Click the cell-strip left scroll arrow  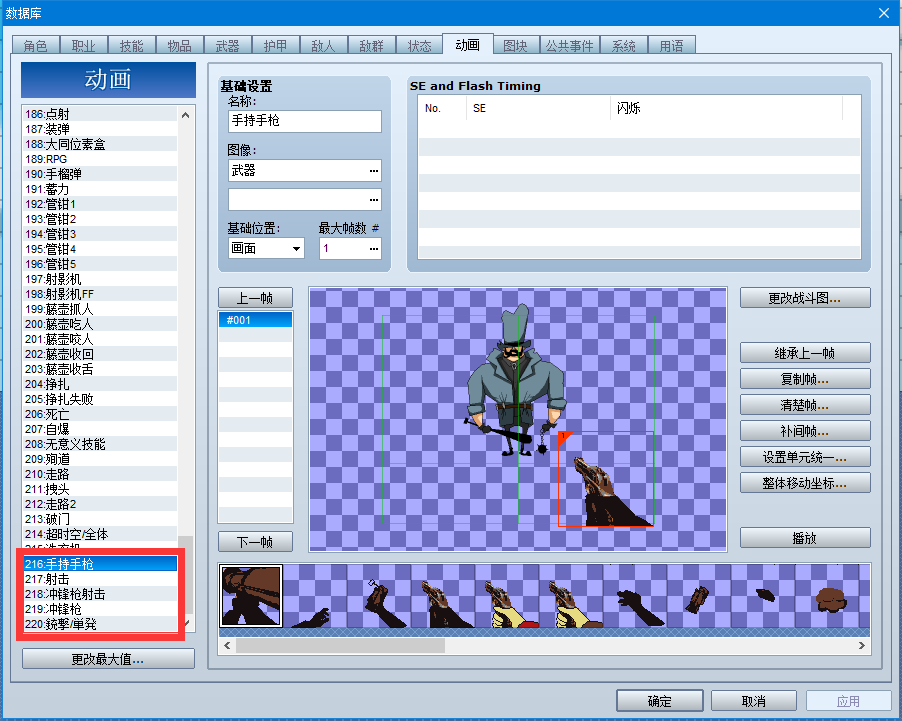click(227, 646)
